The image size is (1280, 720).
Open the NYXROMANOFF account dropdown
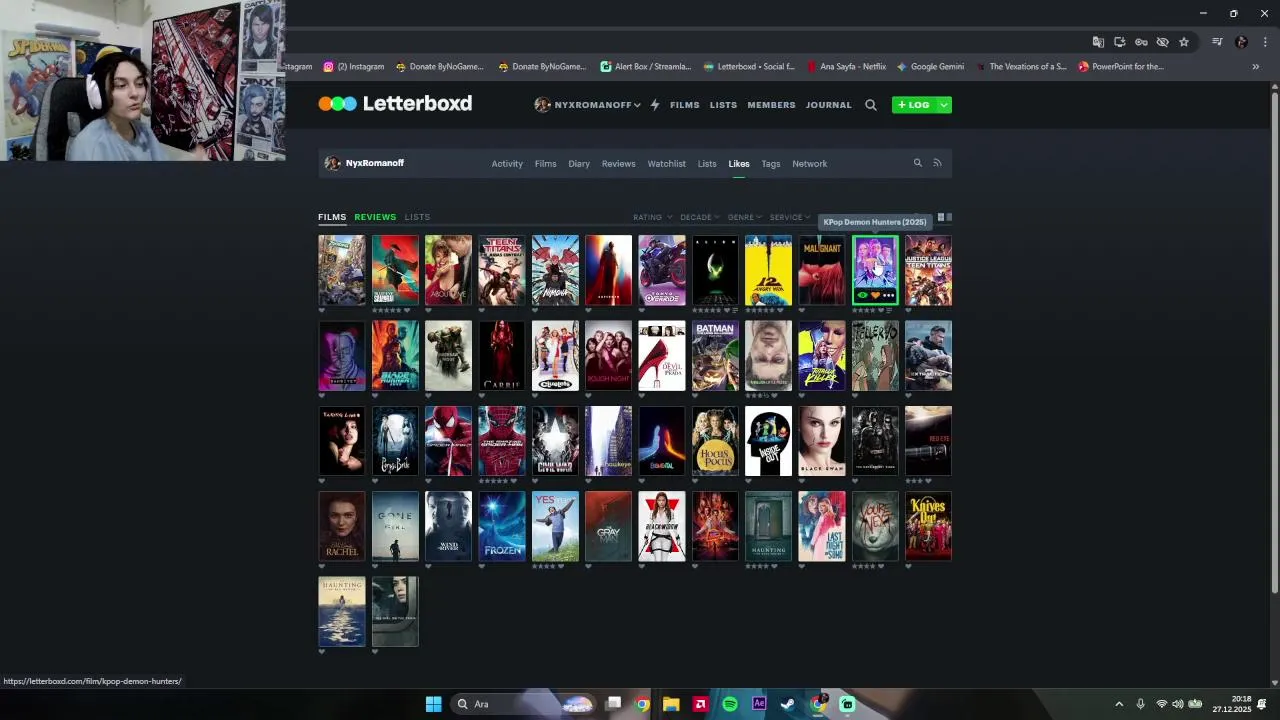588,105
